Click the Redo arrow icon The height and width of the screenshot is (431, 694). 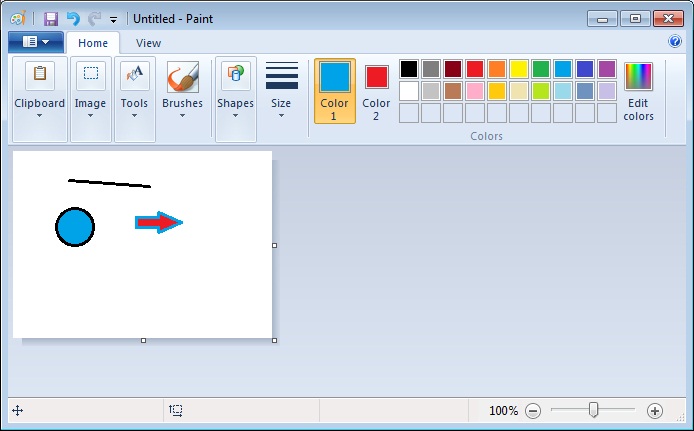pyautogui.click(x=94, y=19)
